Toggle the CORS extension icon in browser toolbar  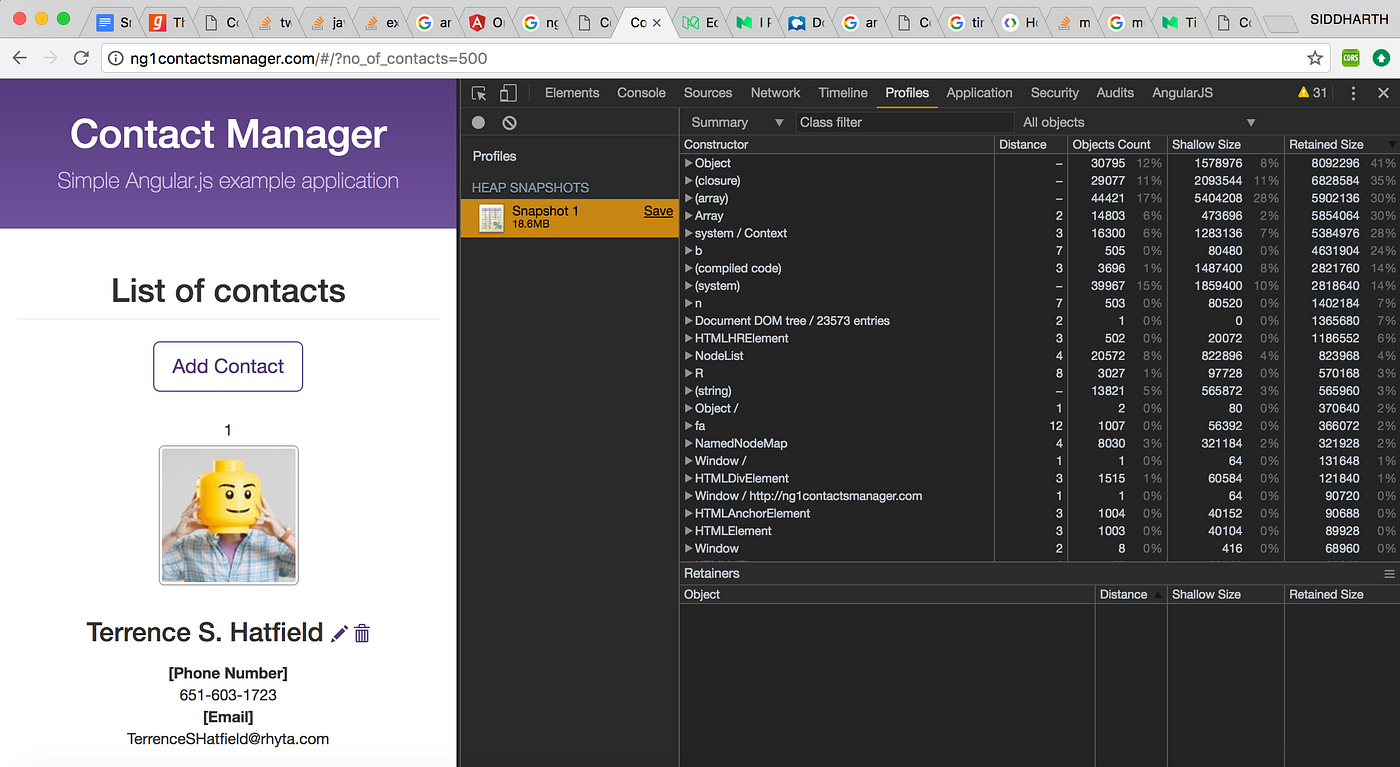[1350, 58]
